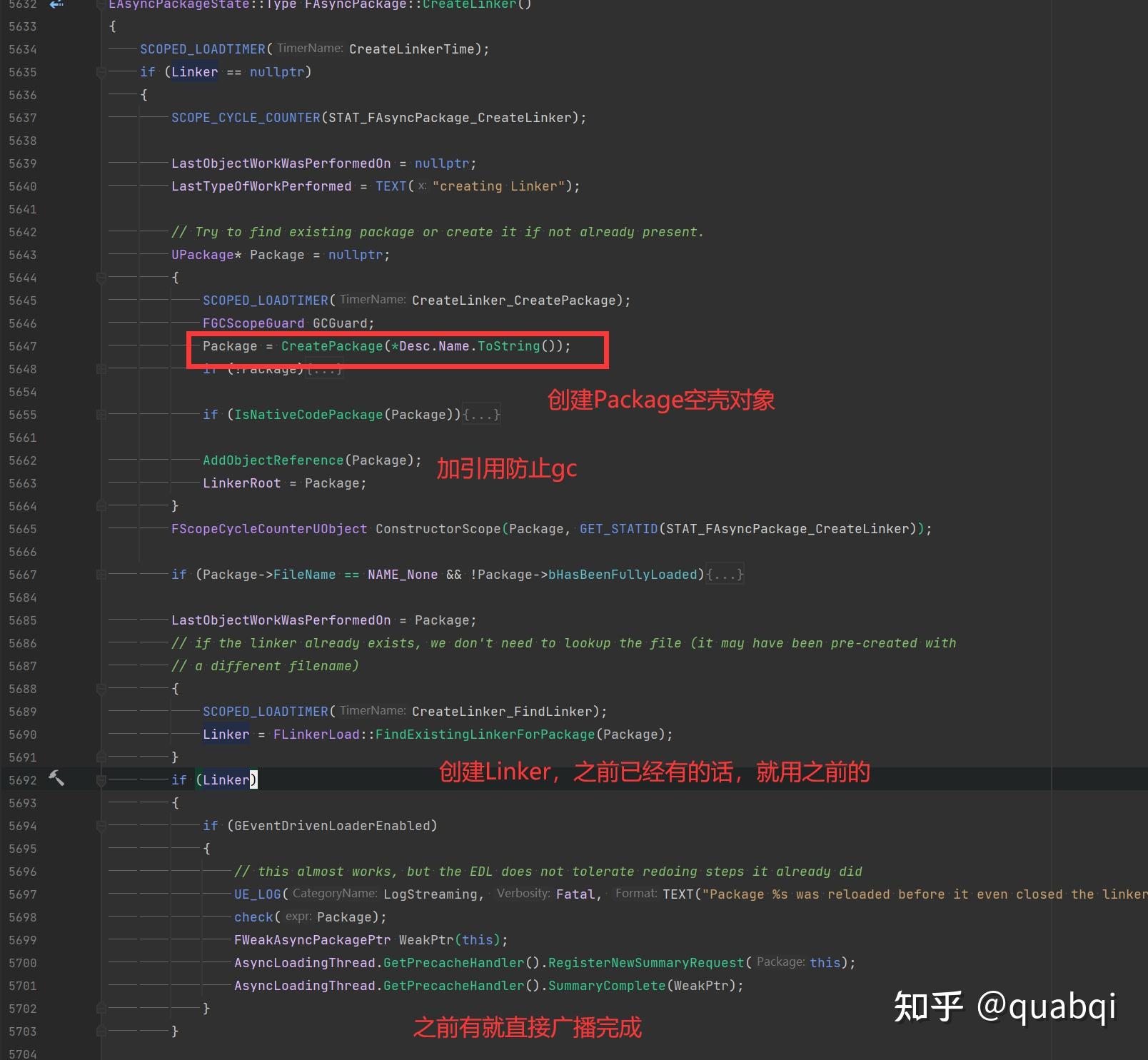Collapse the 'if (Linker == nullptr)' block fold marker

tap(101, 72)
